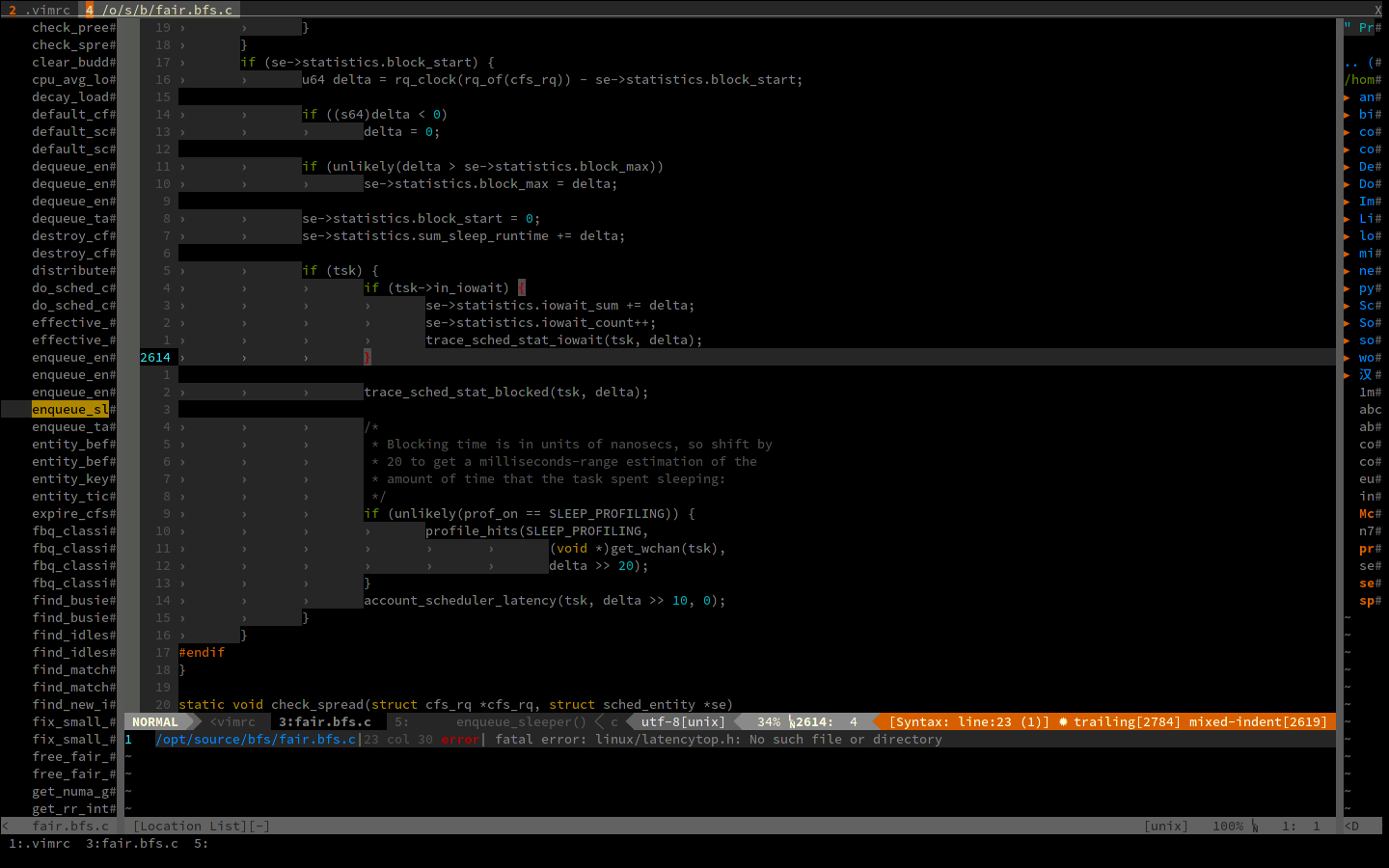Click the 100% indicator in the location list statusline

tap(1228, 827)
